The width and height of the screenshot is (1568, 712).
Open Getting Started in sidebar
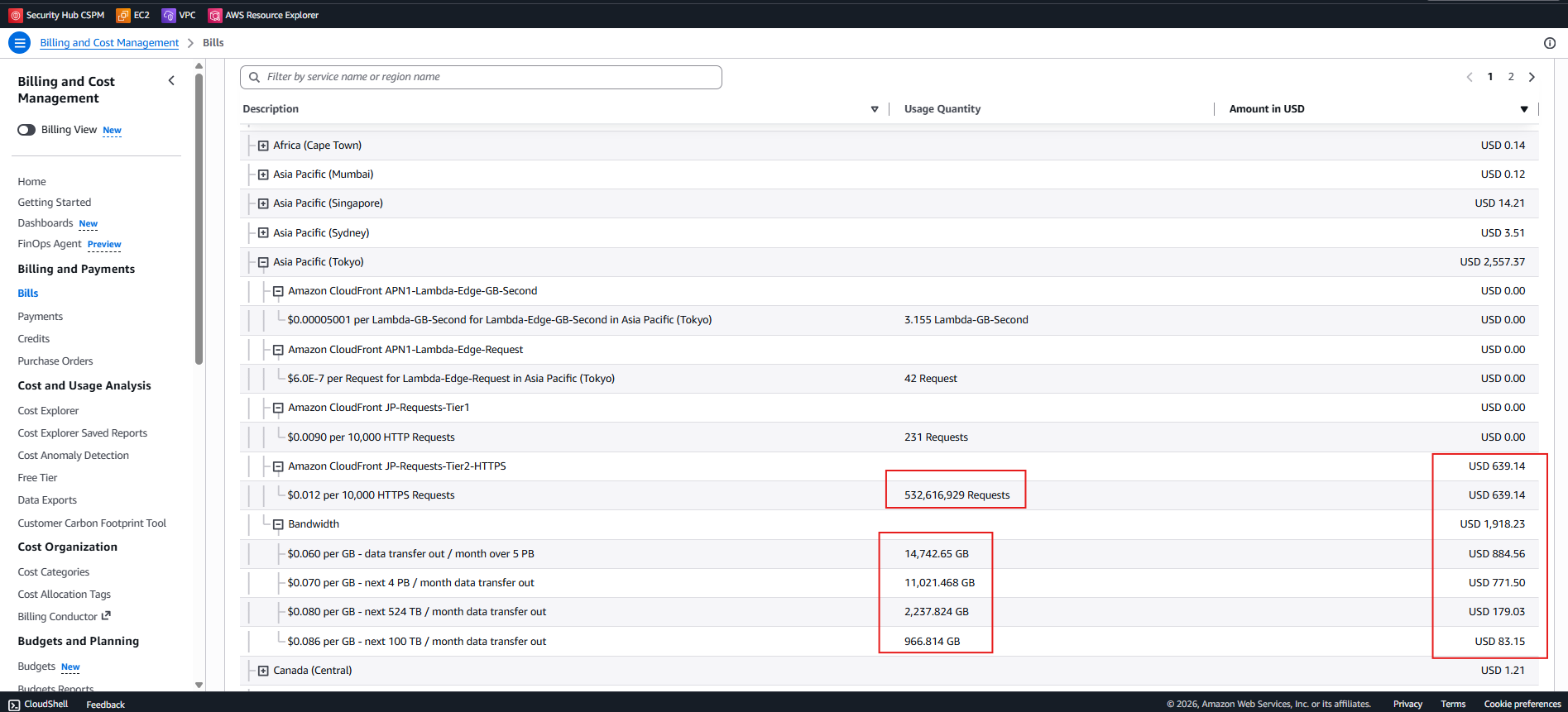(55, 203)
